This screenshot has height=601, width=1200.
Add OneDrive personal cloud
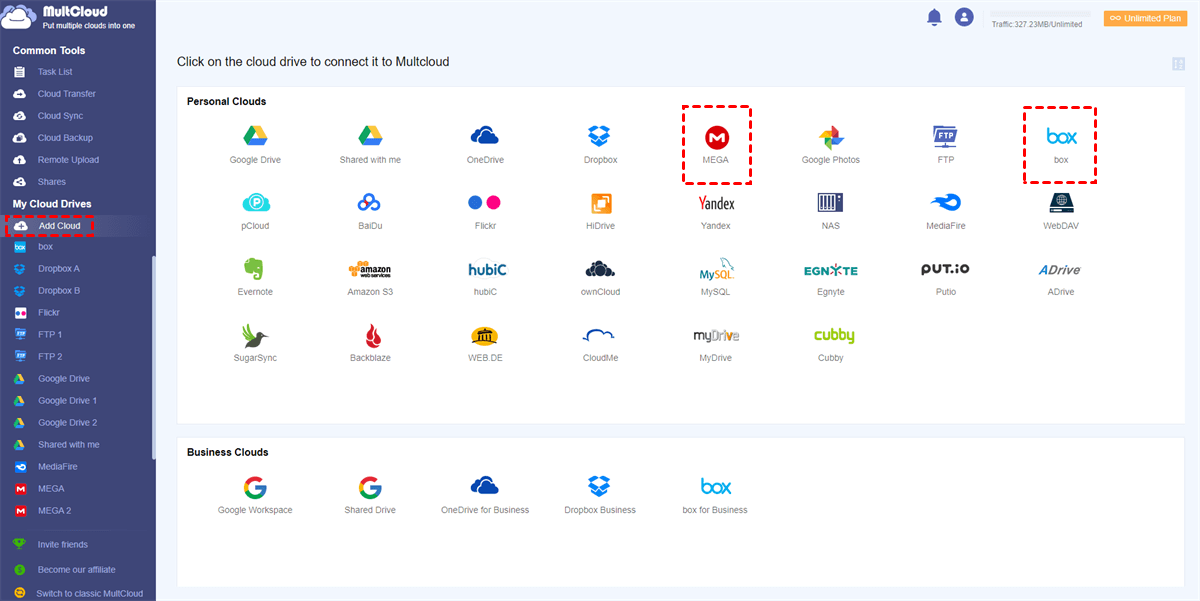(485, 145)
